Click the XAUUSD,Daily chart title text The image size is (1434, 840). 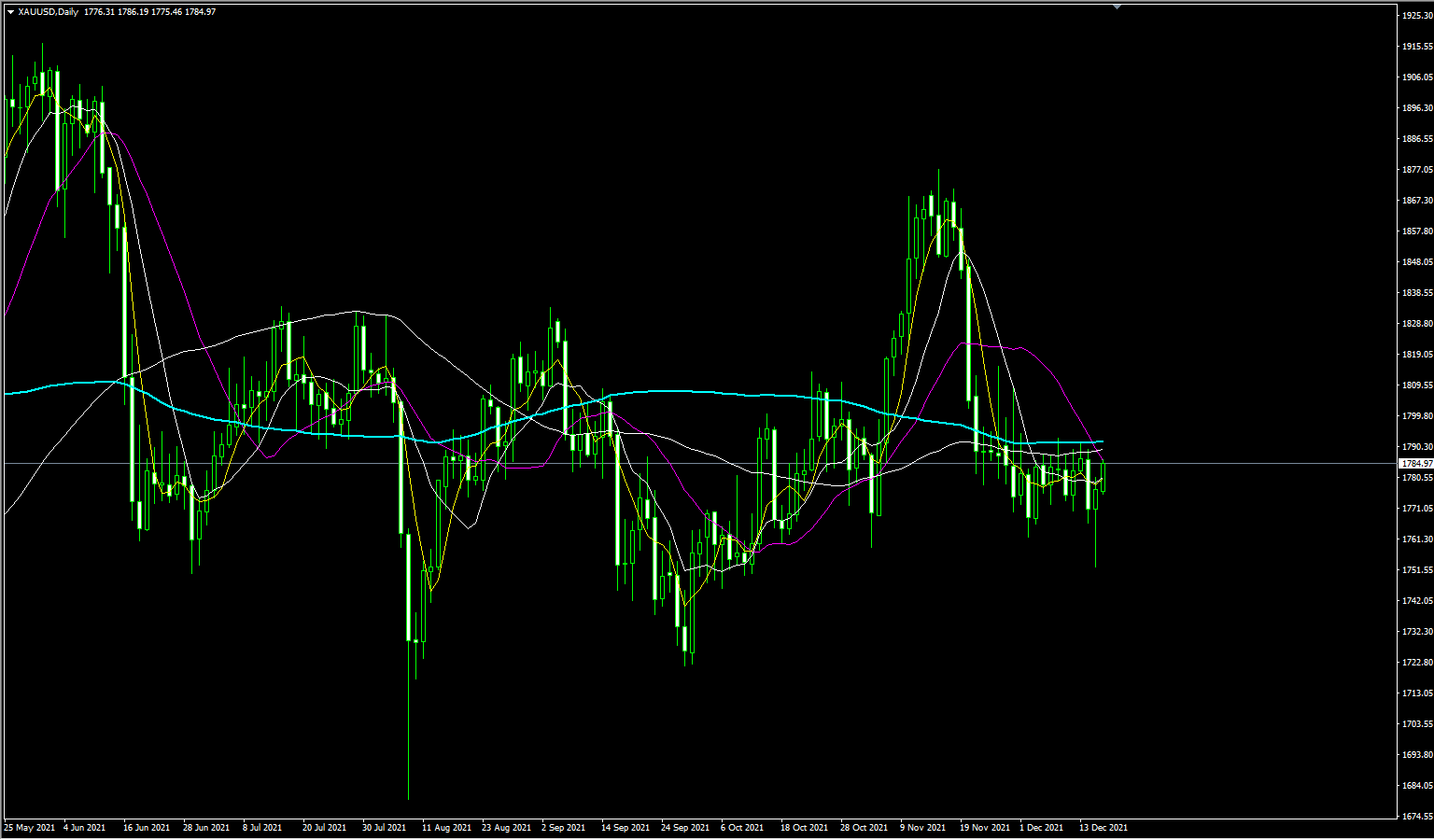coord(48,12)
